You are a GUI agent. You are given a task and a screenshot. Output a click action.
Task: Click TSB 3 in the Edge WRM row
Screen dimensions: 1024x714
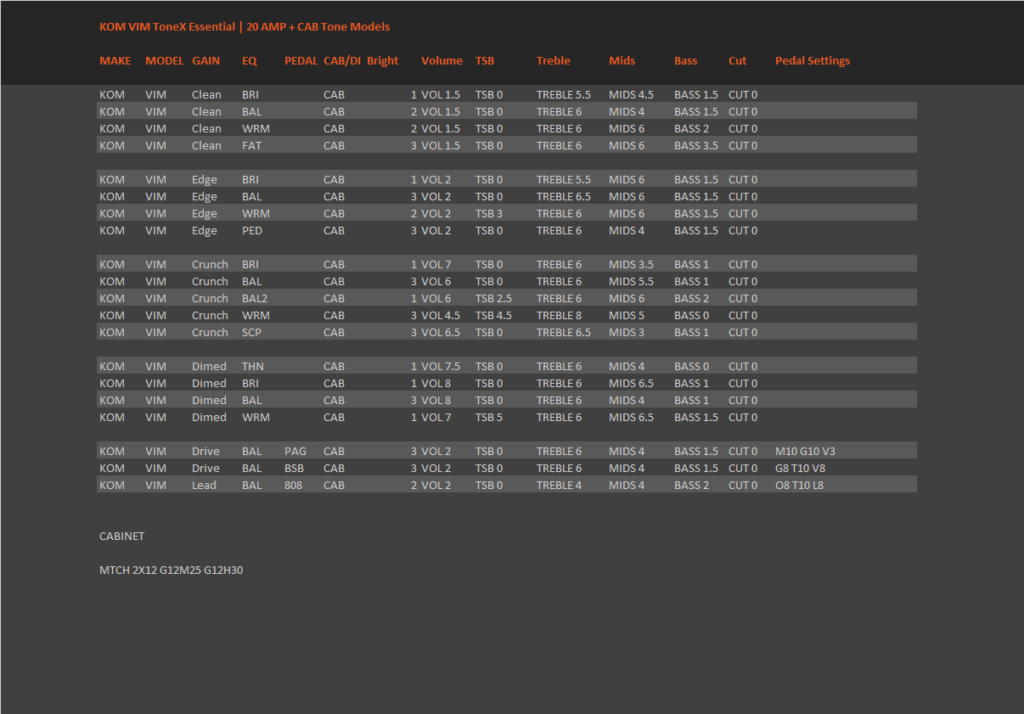coord(489,214)
